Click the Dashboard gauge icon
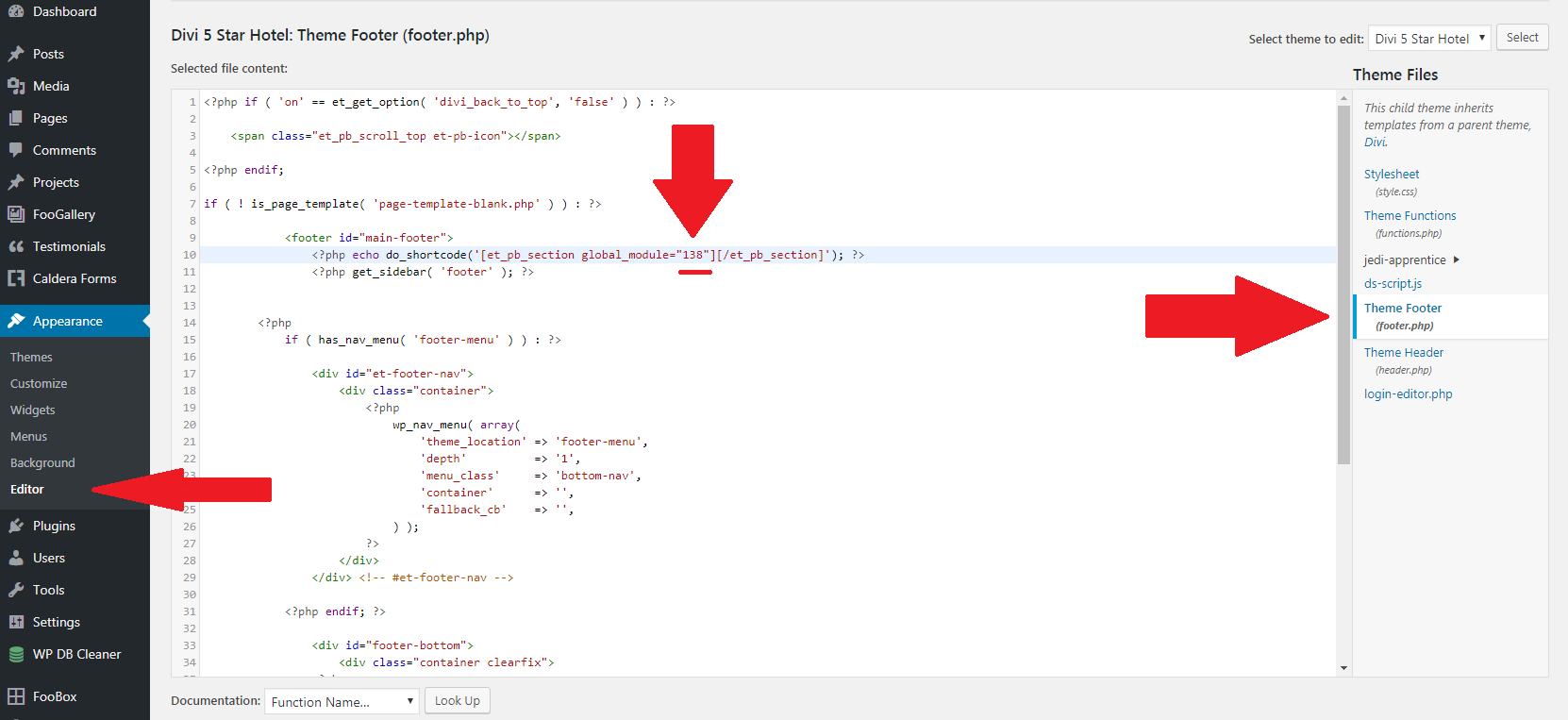The height and width of the screenshot is (720, 1568). click(x=16, y=11)
